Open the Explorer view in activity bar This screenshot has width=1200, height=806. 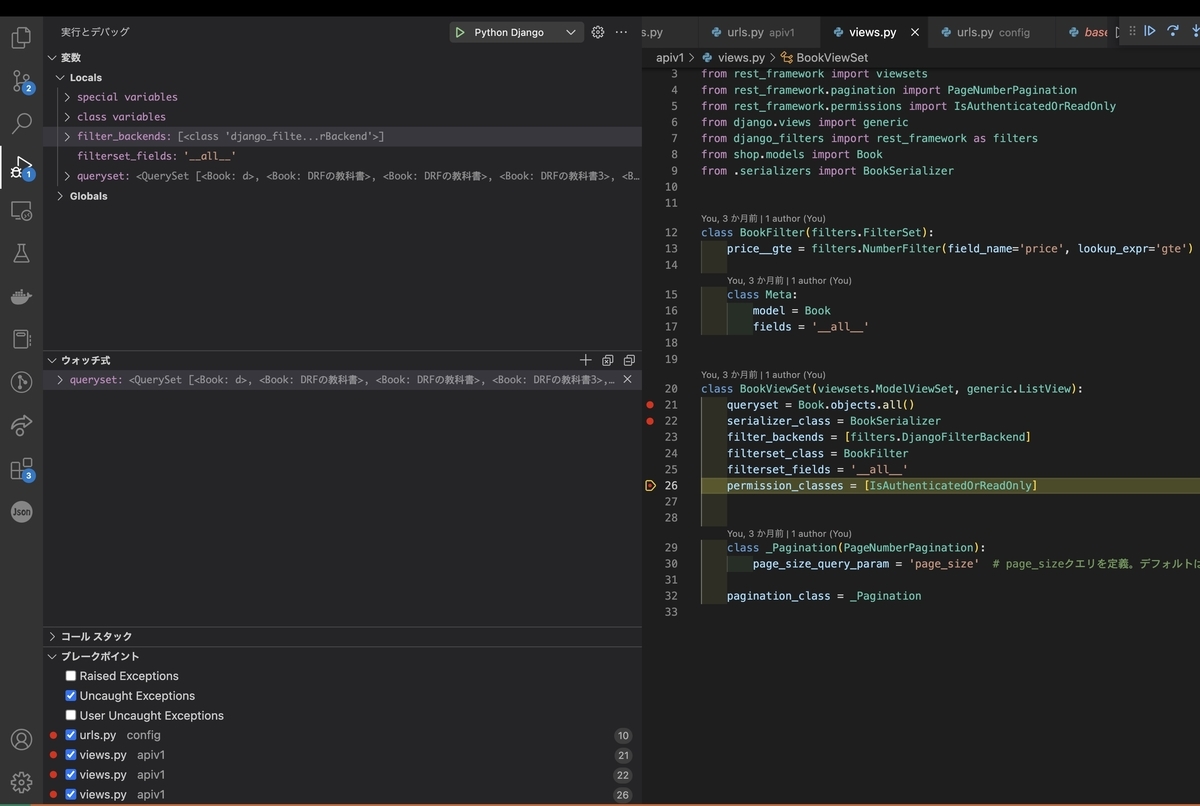(x=21, y=38)
